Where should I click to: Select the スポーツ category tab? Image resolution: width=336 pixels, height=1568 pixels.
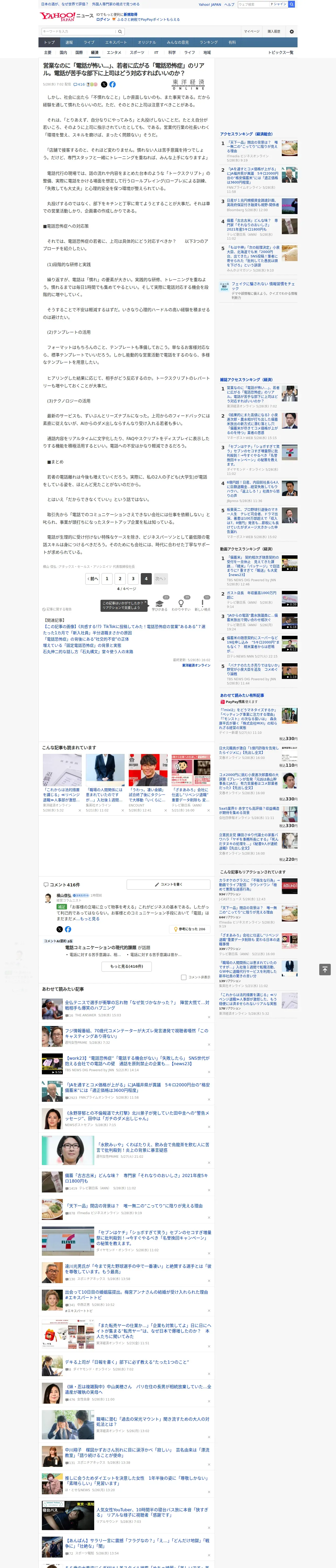[x=137, y=53]
